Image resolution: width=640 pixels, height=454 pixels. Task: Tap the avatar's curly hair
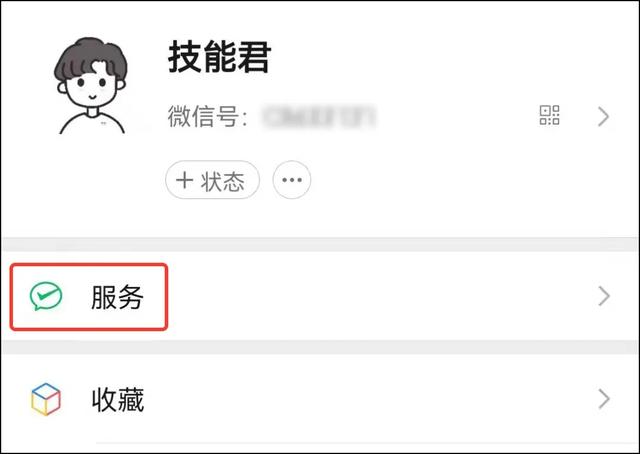(x=91, y=57)
